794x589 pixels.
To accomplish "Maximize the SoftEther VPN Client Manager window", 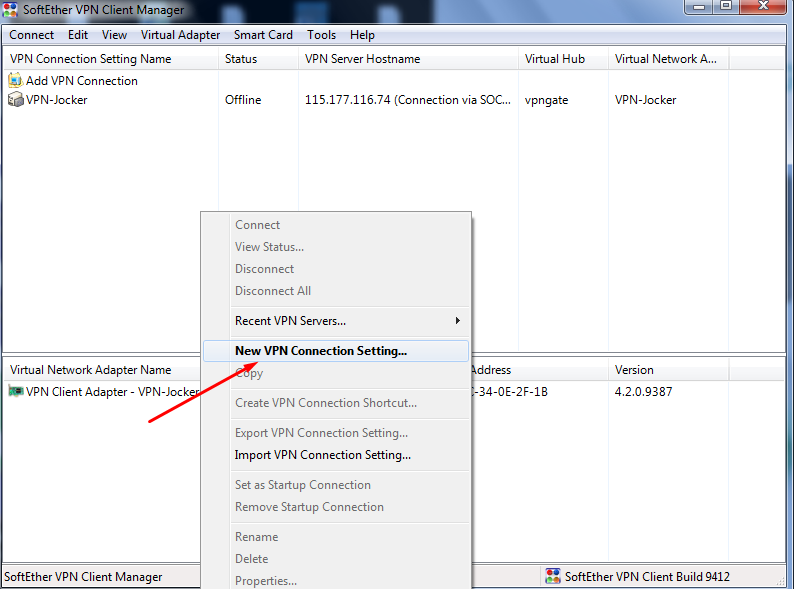I will (x=726, y=7).
